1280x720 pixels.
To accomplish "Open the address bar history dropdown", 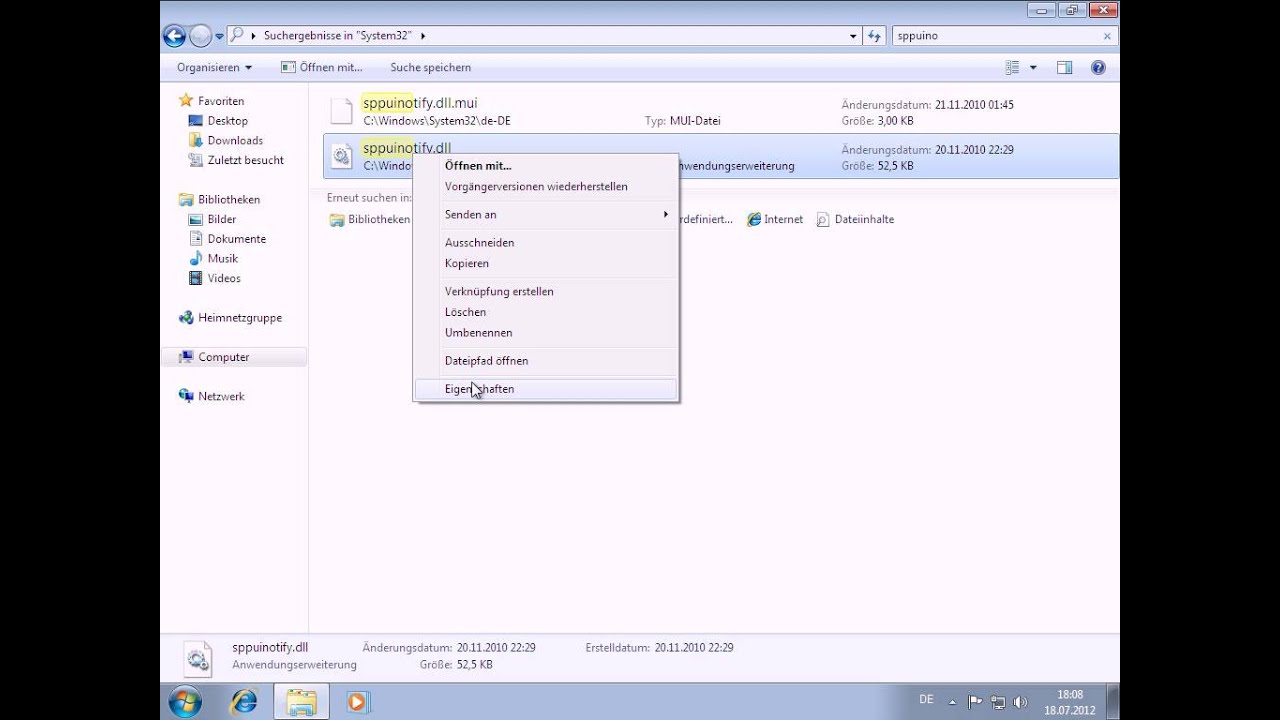I will [853, 36].
